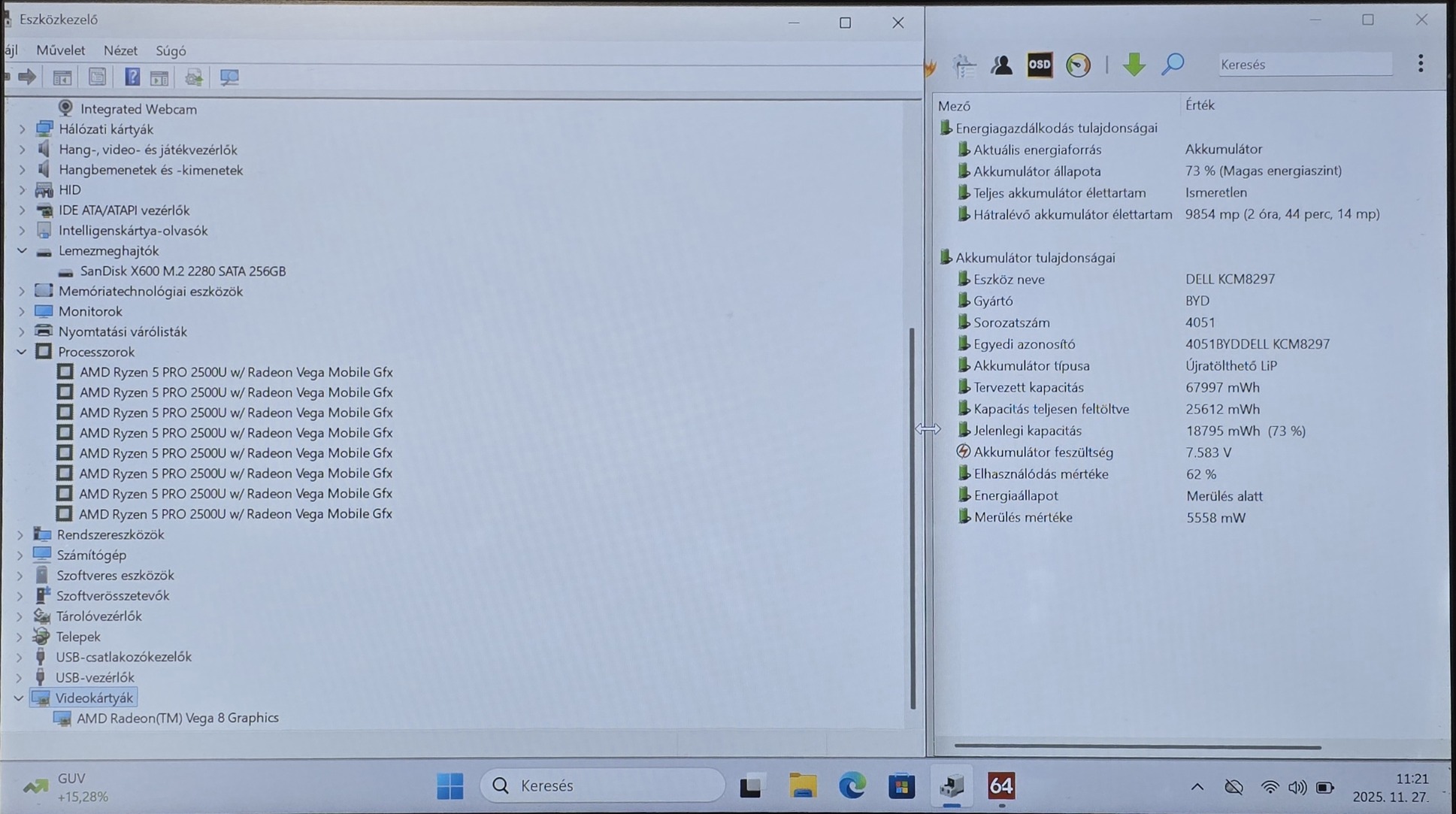Expand the USB-vezérlők node
The width and height of the screenshot is (1456, 814).
pyautogui.click(x=19, y=678)
